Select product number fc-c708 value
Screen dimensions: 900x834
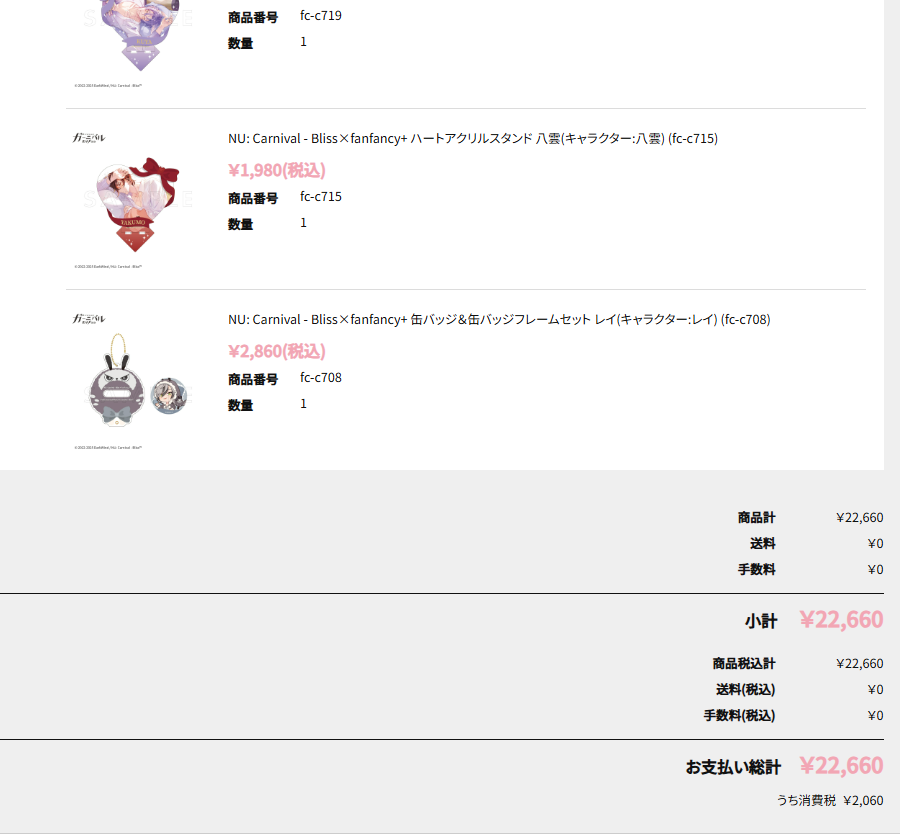pos(320,377)
